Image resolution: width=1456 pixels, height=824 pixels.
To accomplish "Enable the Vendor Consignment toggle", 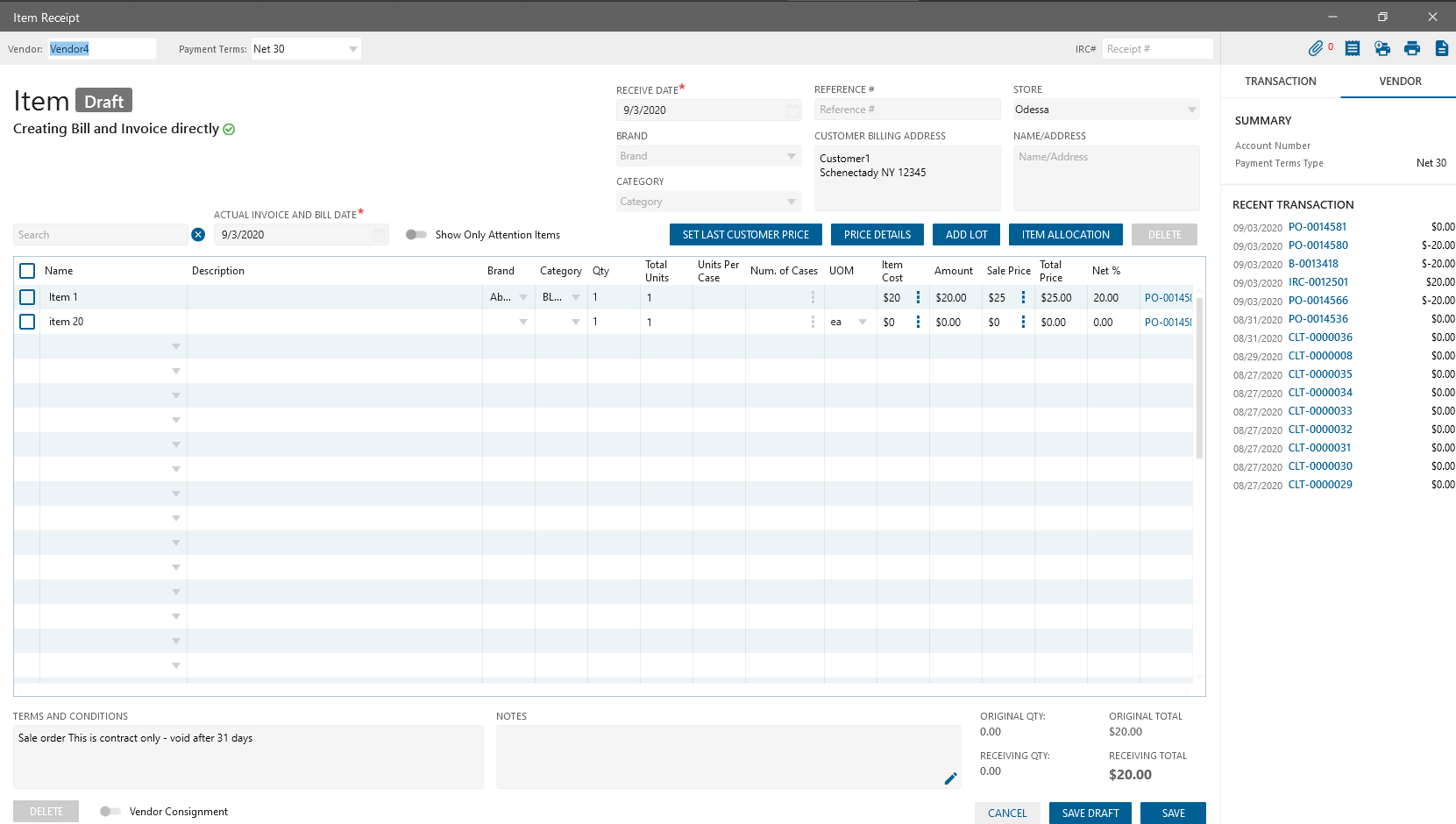I will tap(110, 812).
